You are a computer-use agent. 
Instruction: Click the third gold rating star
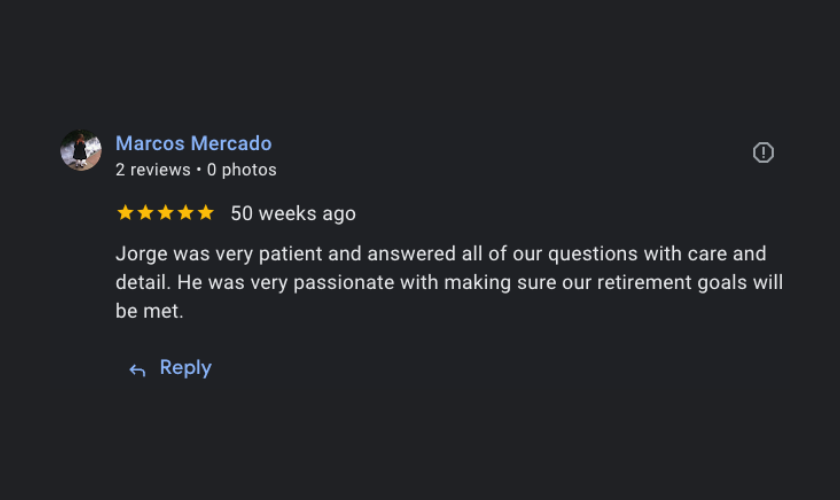tap(165, 213)
